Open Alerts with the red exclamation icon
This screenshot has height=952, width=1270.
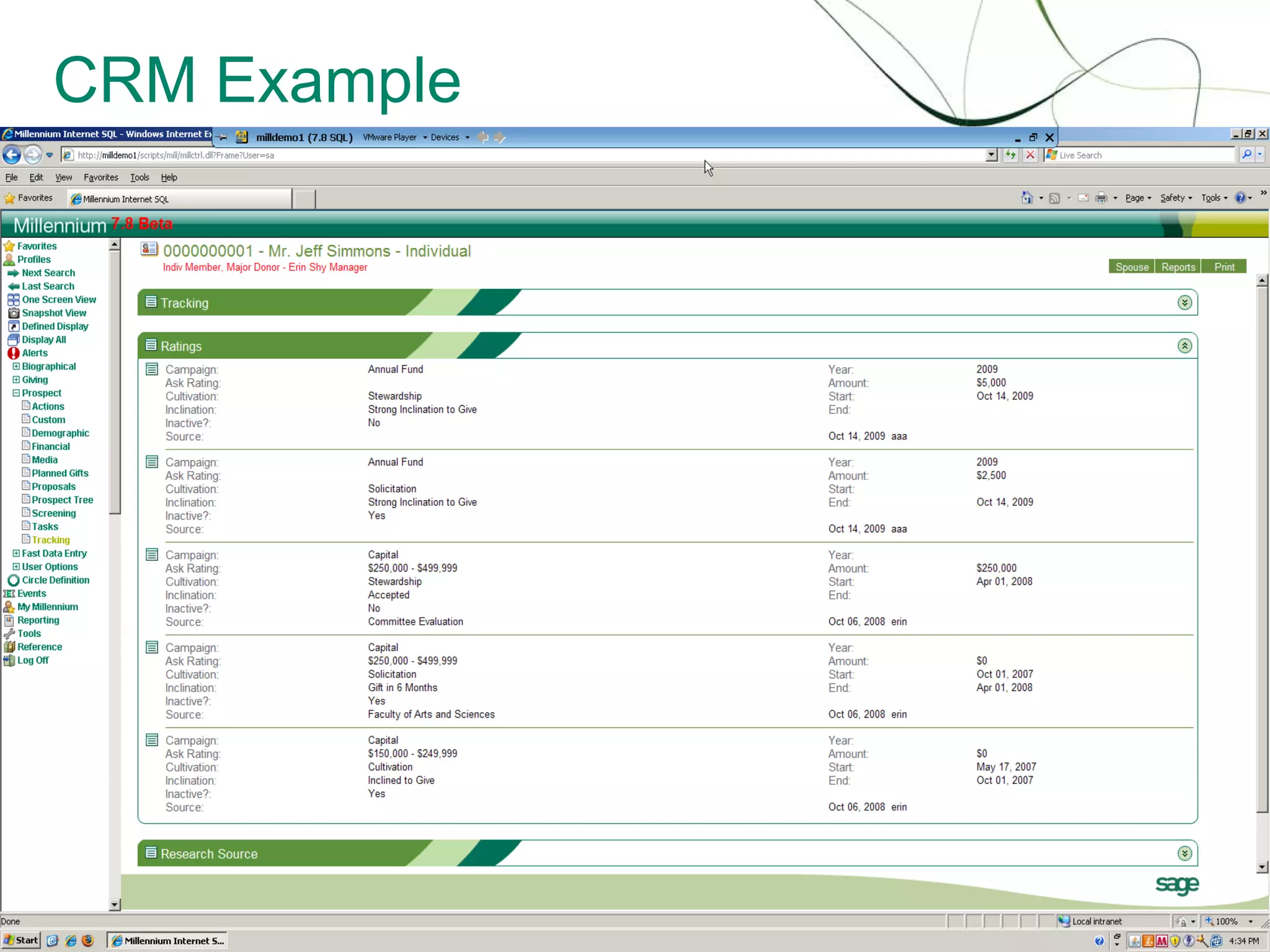pos(14,353)
